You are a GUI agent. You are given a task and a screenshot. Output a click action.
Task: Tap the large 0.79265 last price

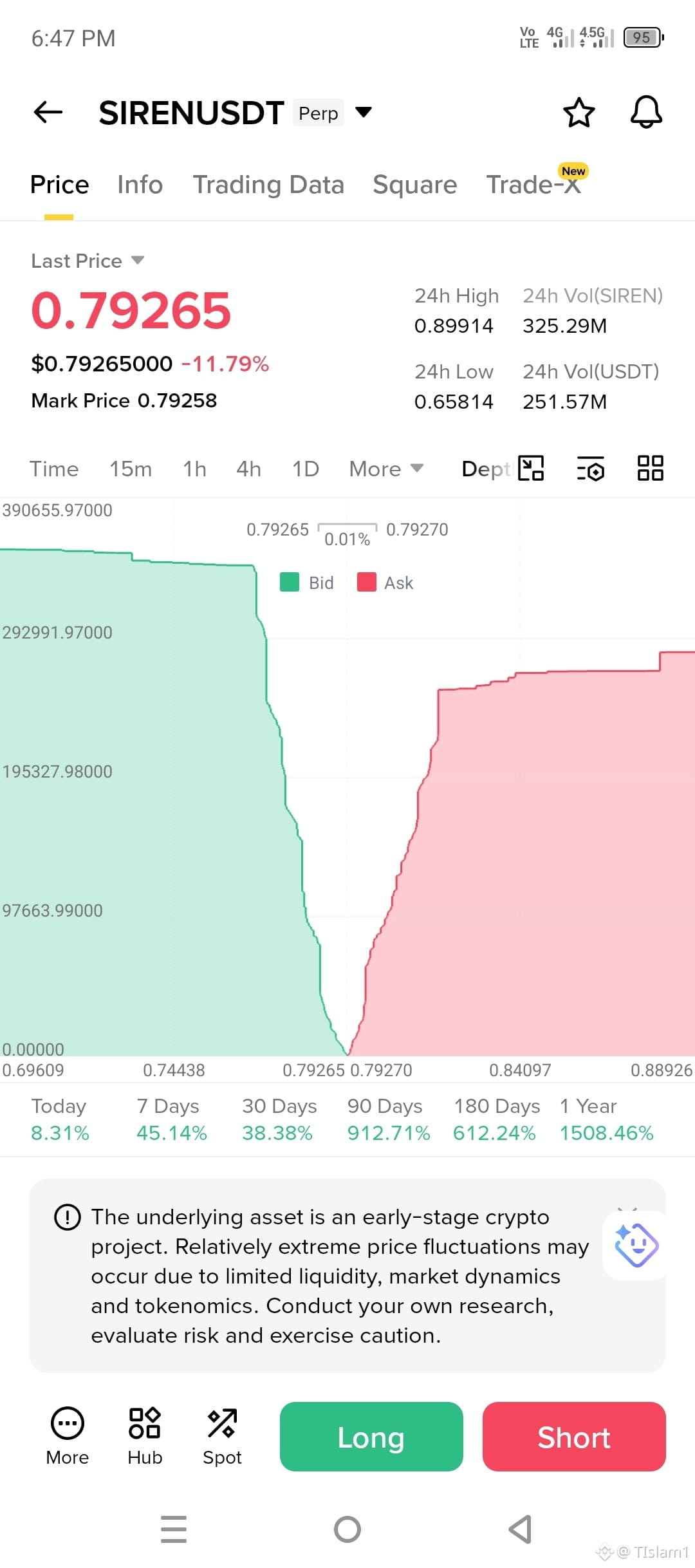coord(131,310)
